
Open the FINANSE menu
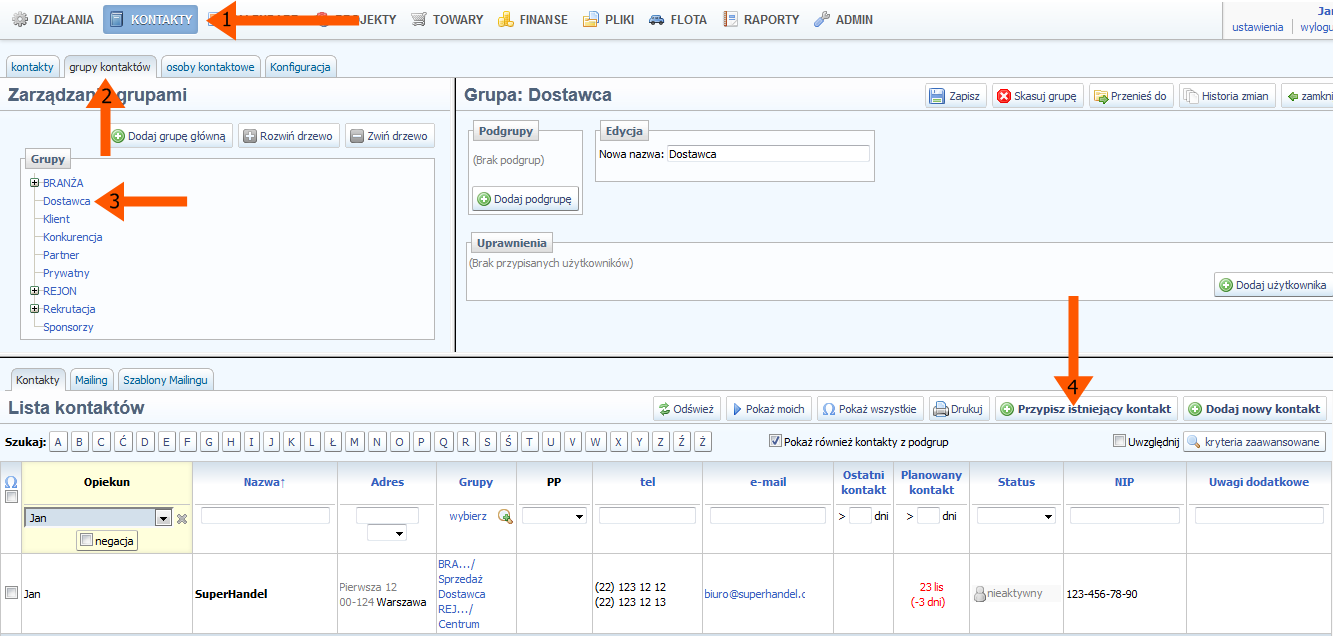pos(532,19)
